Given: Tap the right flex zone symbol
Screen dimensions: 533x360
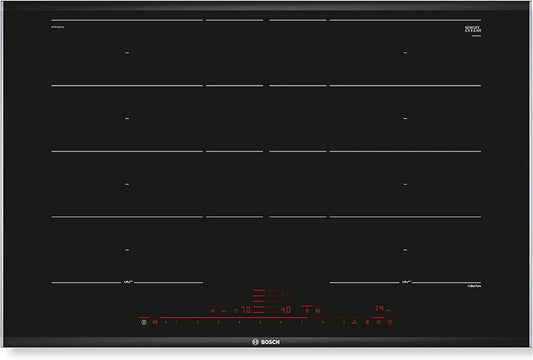Looking at the screenshot, I should (x=406, y=282).
